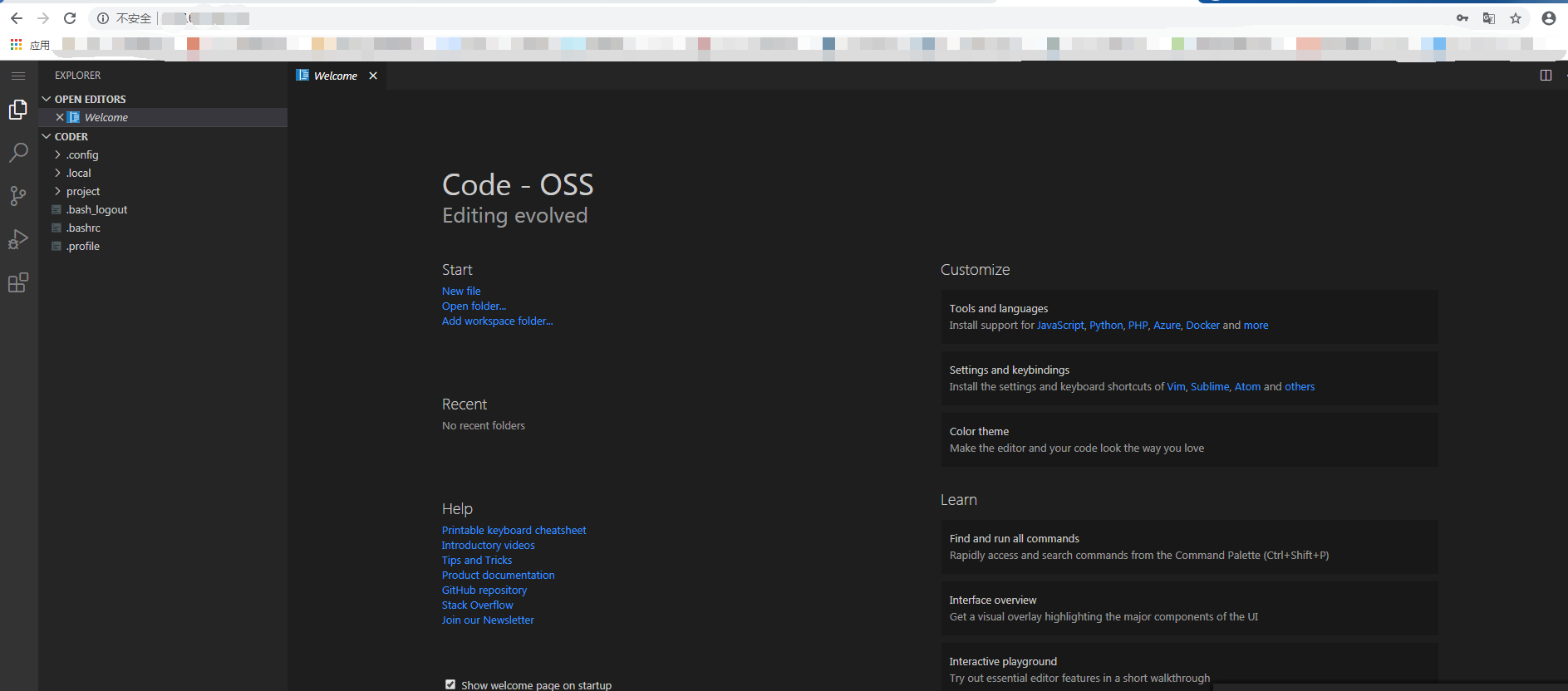The image size is (1568, 691).
Task: Expand the .local folder
Action: tap(163, 173)
